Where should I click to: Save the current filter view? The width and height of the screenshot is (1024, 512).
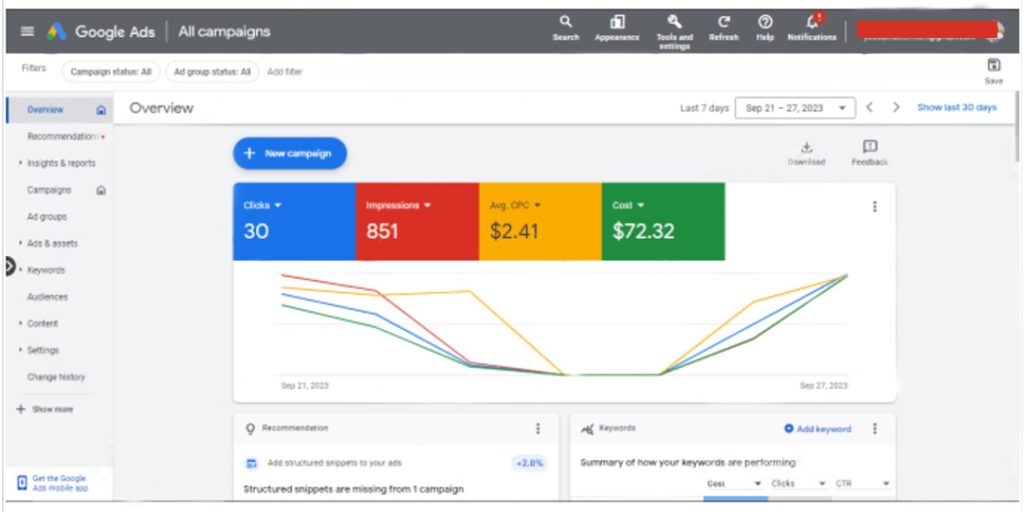[993, 66]
